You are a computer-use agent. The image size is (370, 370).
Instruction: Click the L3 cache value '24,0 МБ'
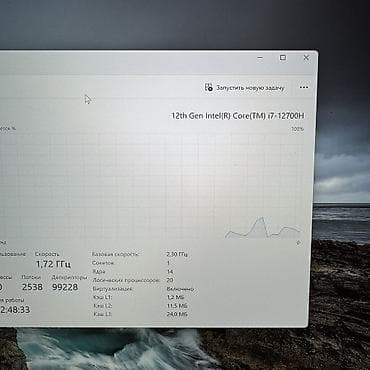click(x=177, y=314)
